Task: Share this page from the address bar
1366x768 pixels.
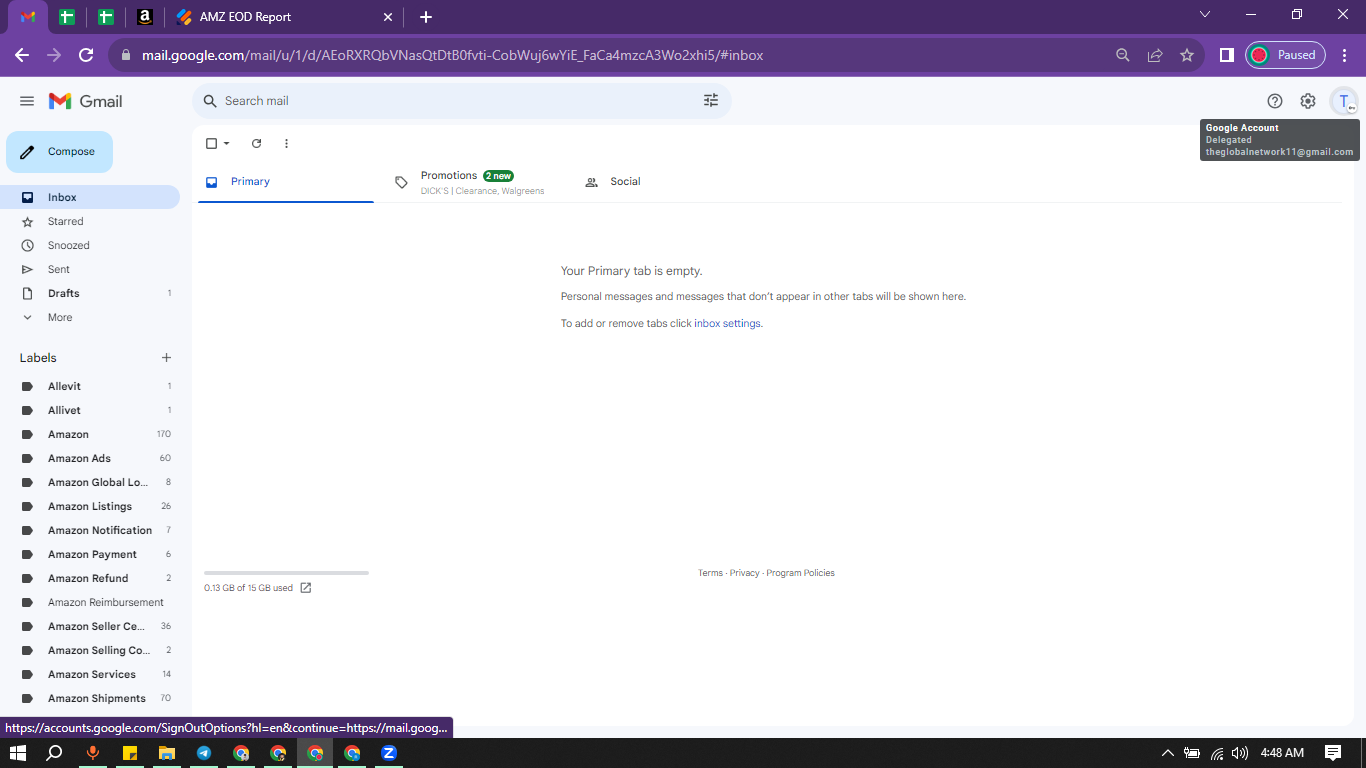Action: (1155, 55)
